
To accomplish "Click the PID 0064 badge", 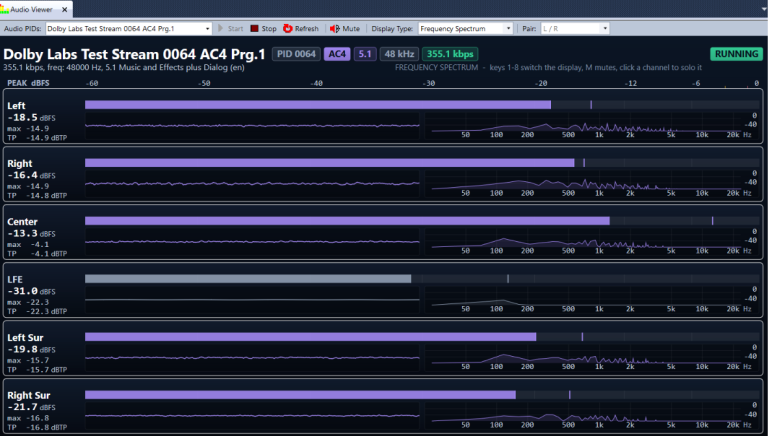I will pyautogui.click(x=296, y=54).
